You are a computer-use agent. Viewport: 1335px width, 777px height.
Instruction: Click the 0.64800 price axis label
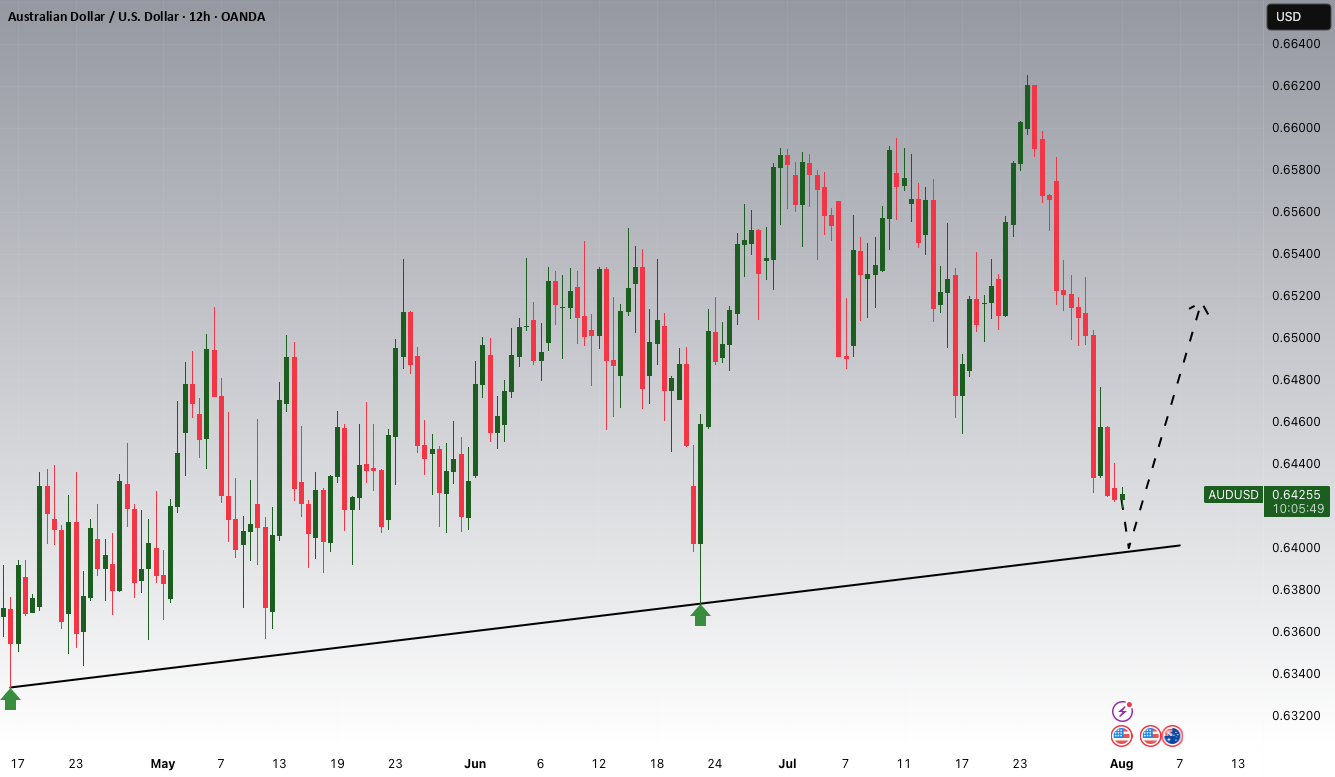click(x=1297, y=380)
